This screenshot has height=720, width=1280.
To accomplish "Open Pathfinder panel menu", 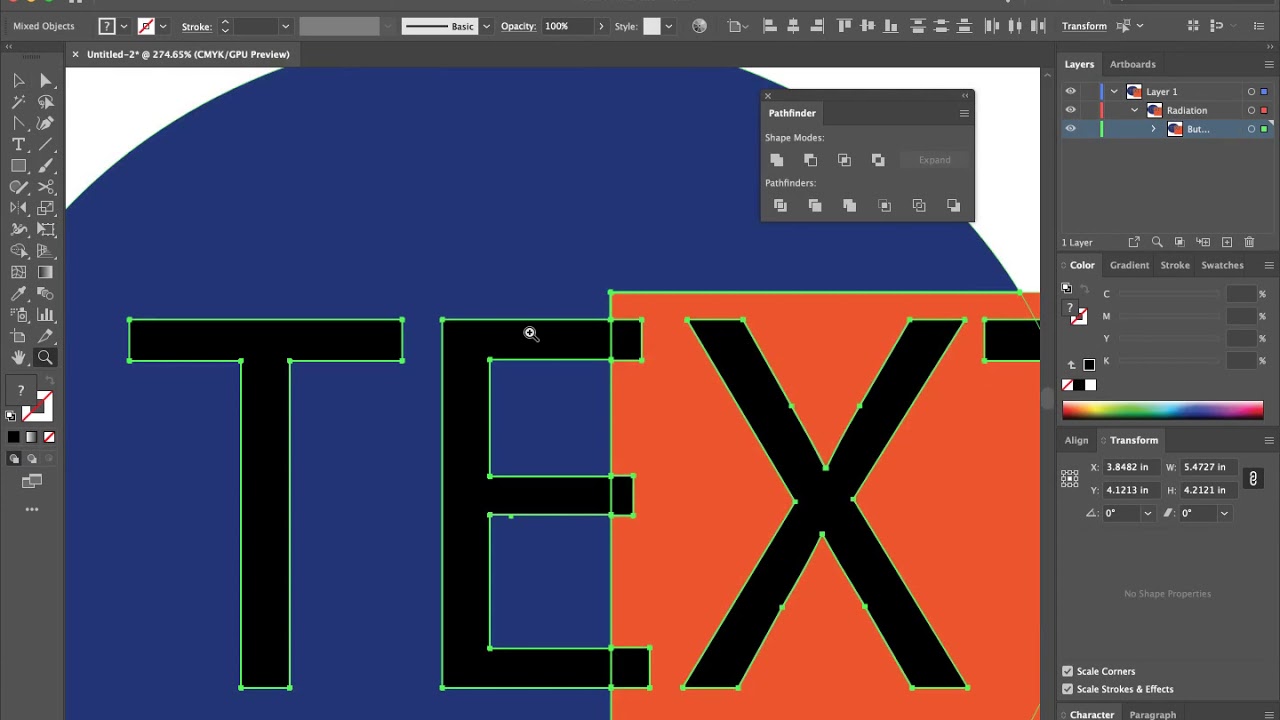I will 964,113.
